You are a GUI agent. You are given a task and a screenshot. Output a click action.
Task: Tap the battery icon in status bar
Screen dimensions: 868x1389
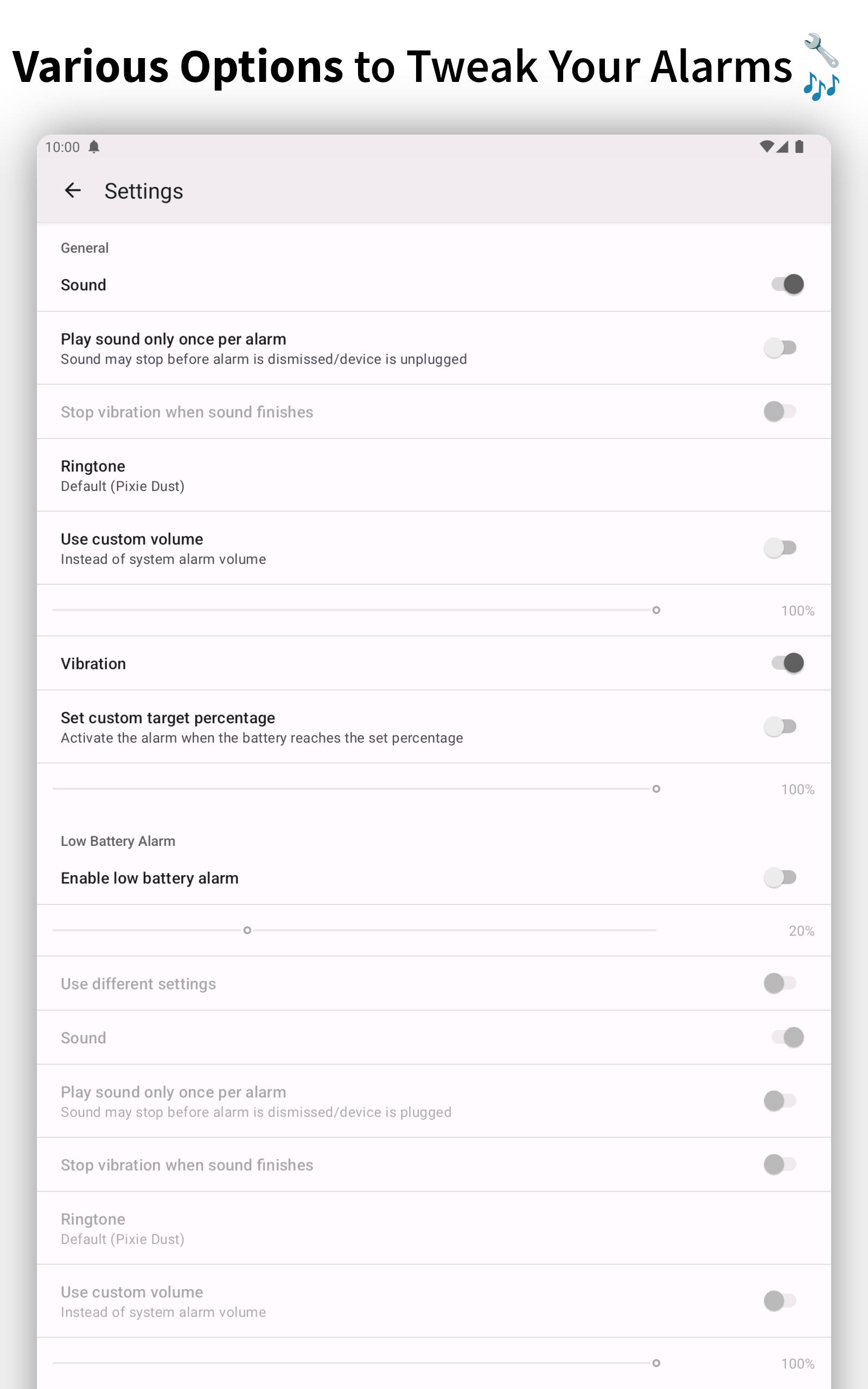(799, 146)
